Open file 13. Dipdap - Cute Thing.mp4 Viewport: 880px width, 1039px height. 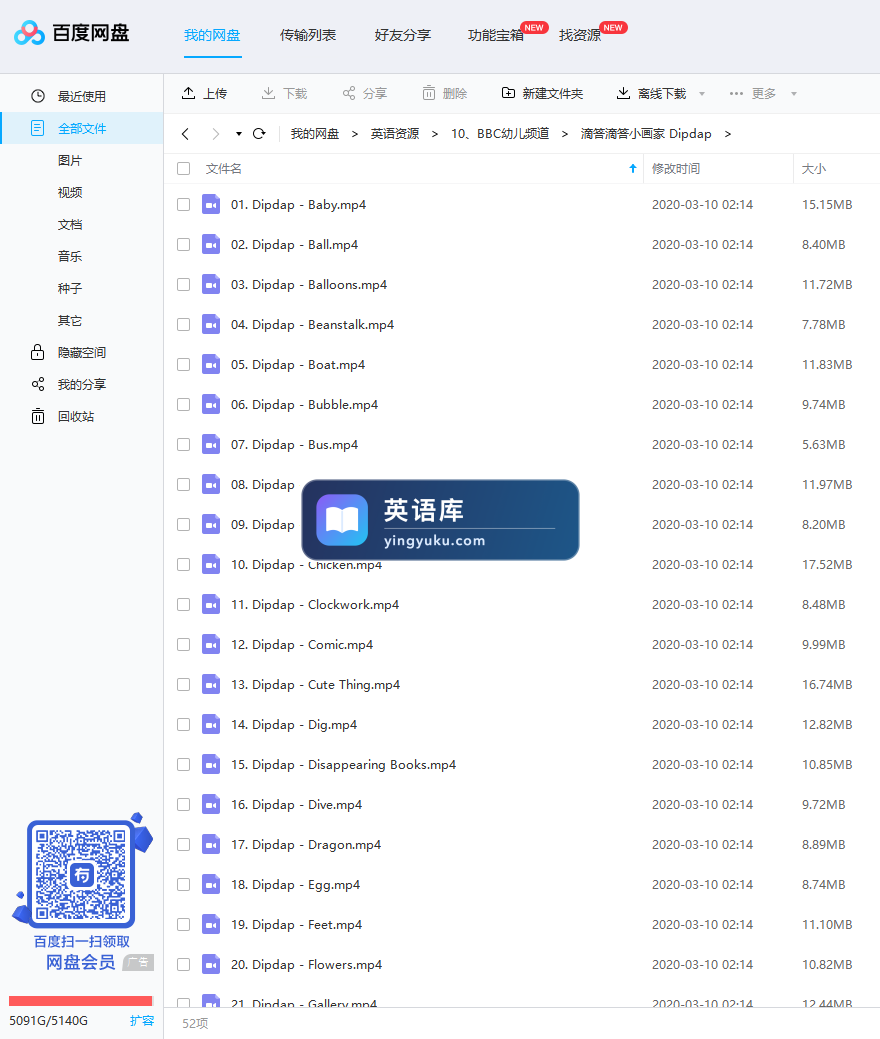click(315, 684)
